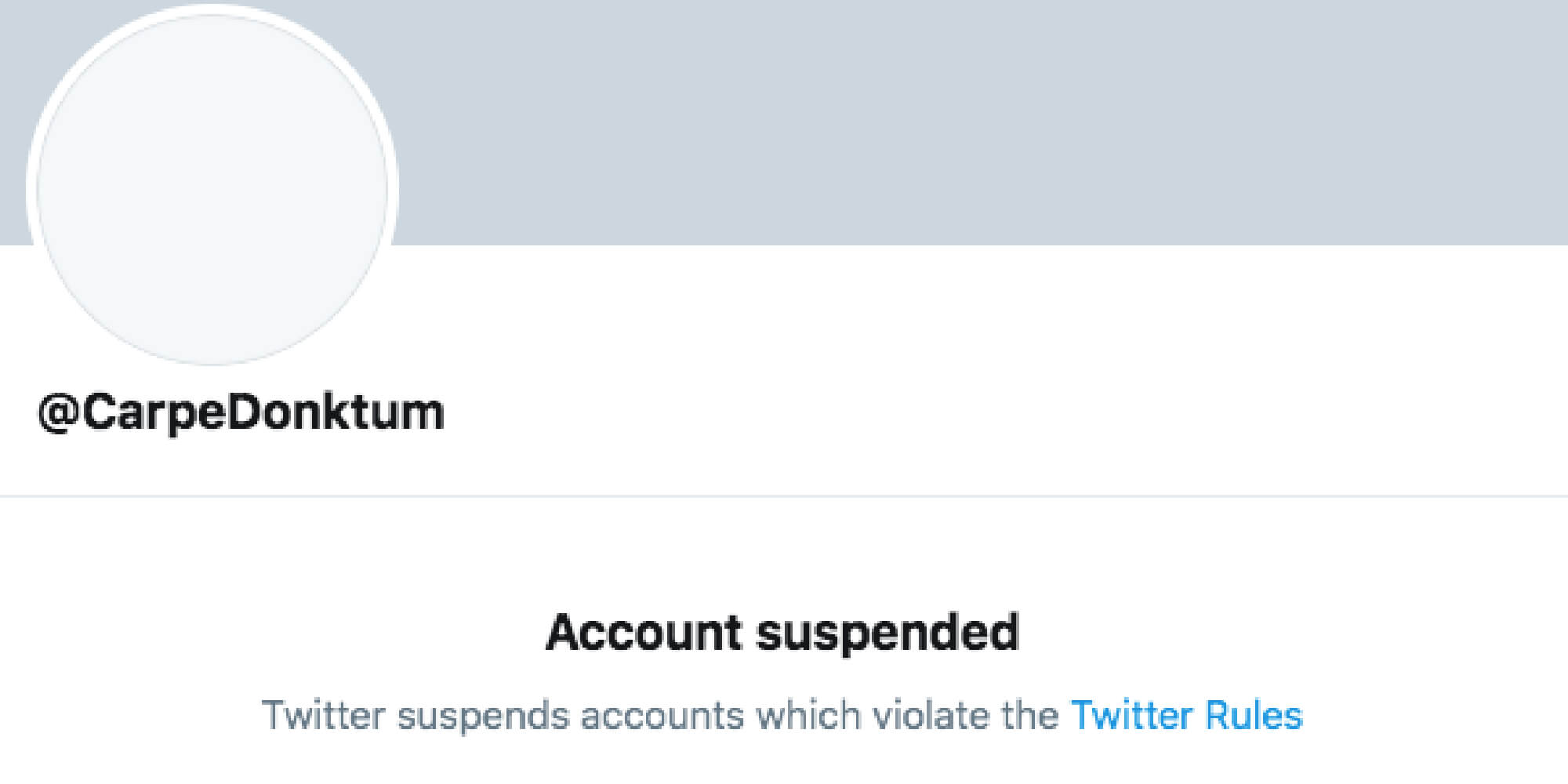
Task: Click the "Account suspended" heading
Action: 782,633
